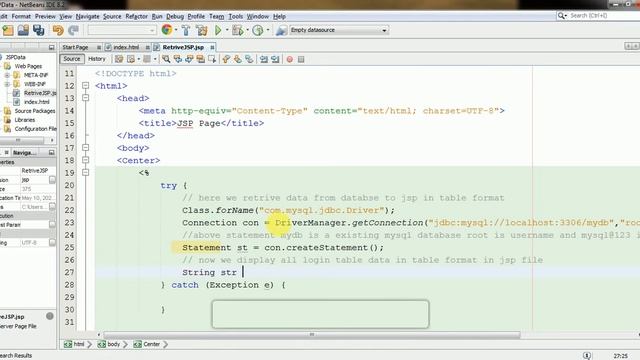The height and width of the screenshot is (360, 640).
Task: Switch to the Start Page tab
Action: 76,47
